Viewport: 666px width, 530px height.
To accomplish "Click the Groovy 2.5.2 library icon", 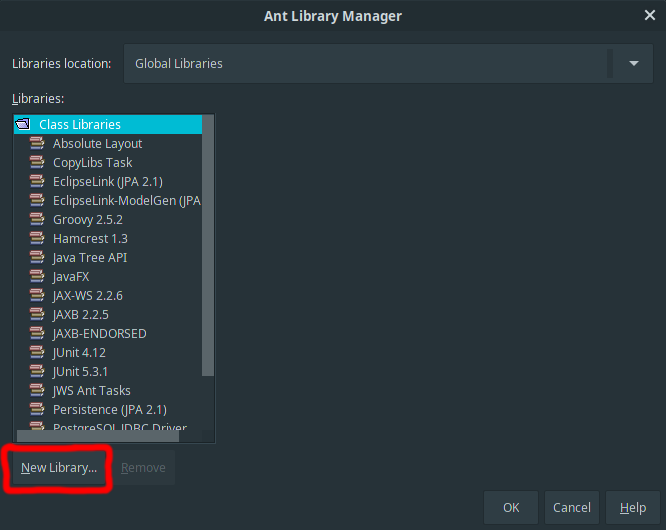I will click(x=37, y=220).
